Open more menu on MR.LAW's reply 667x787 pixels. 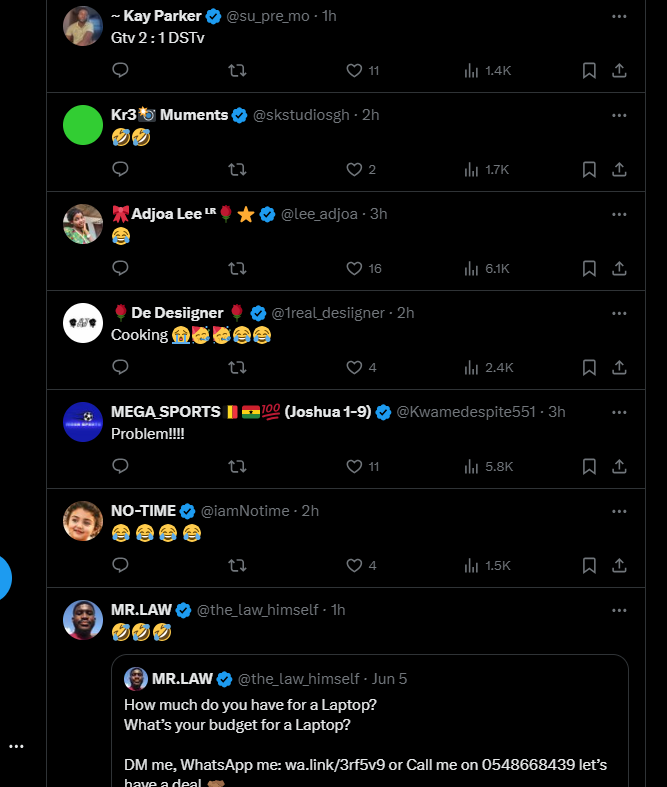(619, 610)
